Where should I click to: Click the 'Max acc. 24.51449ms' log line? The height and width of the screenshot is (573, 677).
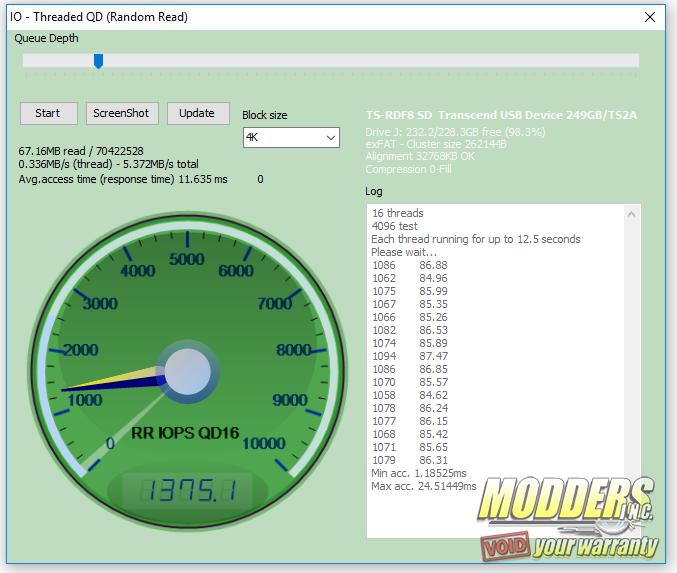click(424, 486)
